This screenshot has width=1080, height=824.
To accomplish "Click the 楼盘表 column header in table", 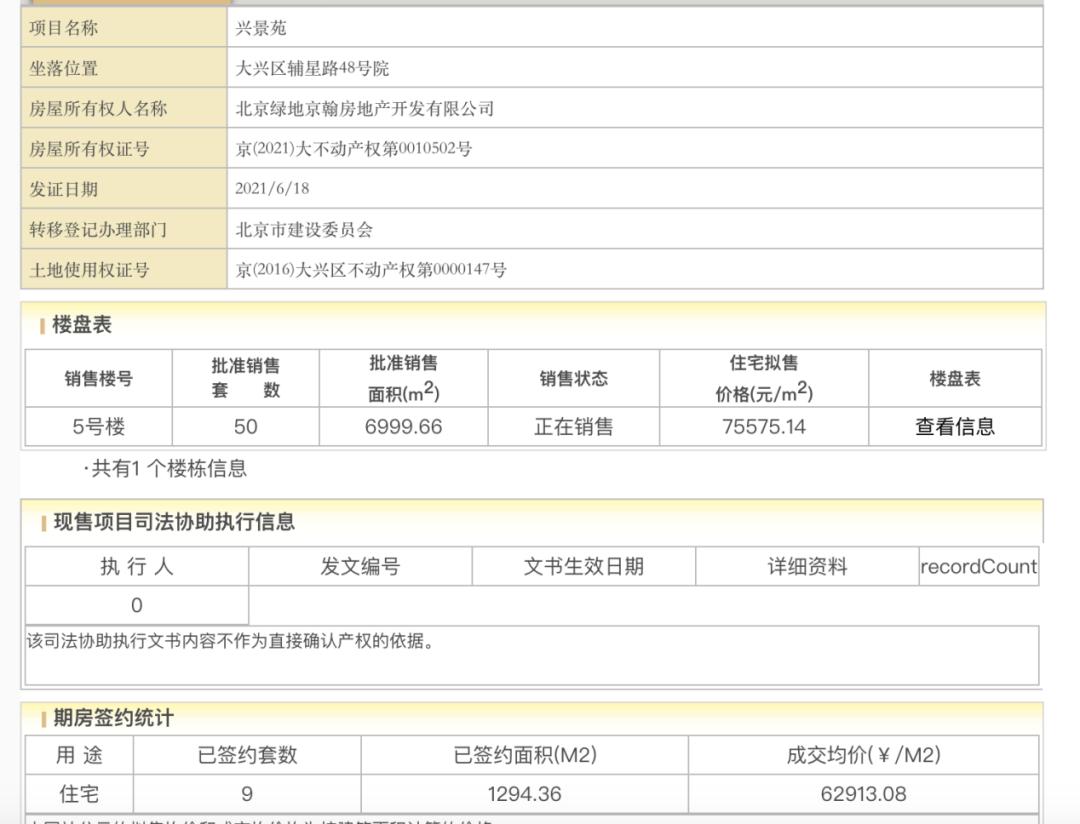I will [955, 378].
